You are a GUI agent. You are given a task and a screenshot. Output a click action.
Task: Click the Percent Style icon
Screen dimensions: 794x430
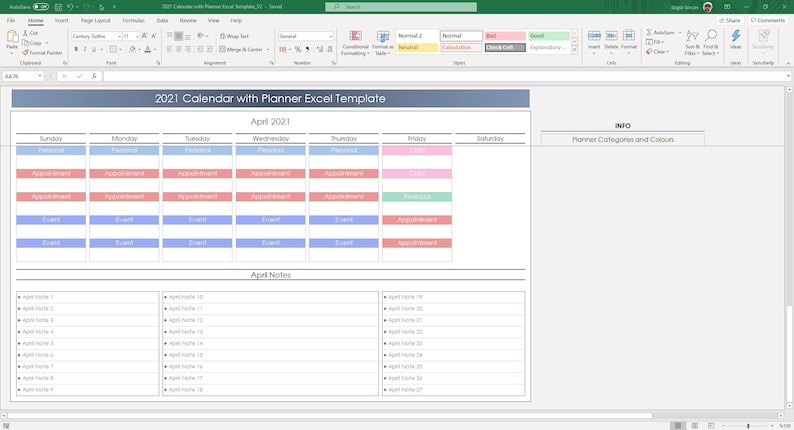(x=298, y=50)
